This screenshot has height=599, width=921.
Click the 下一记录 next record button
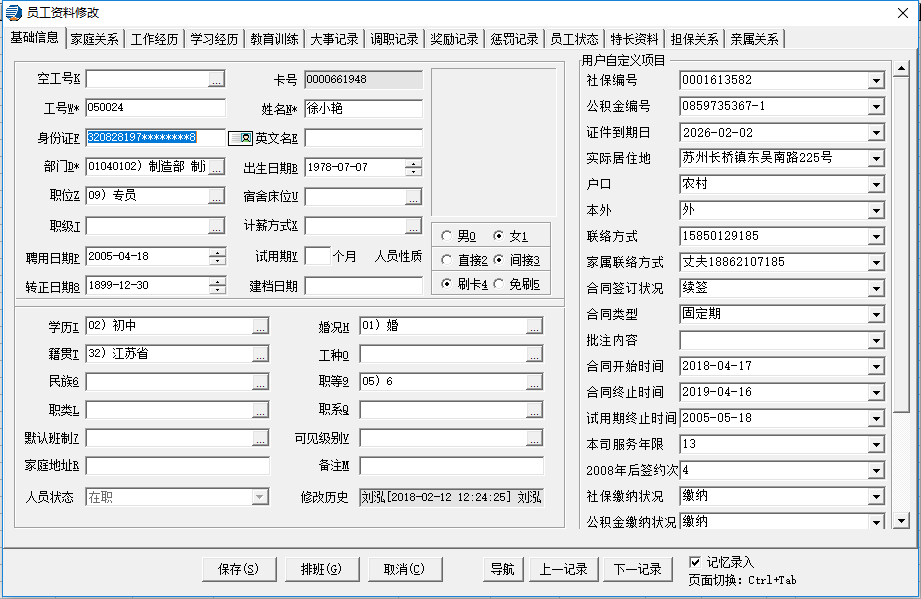click(637, 569)
